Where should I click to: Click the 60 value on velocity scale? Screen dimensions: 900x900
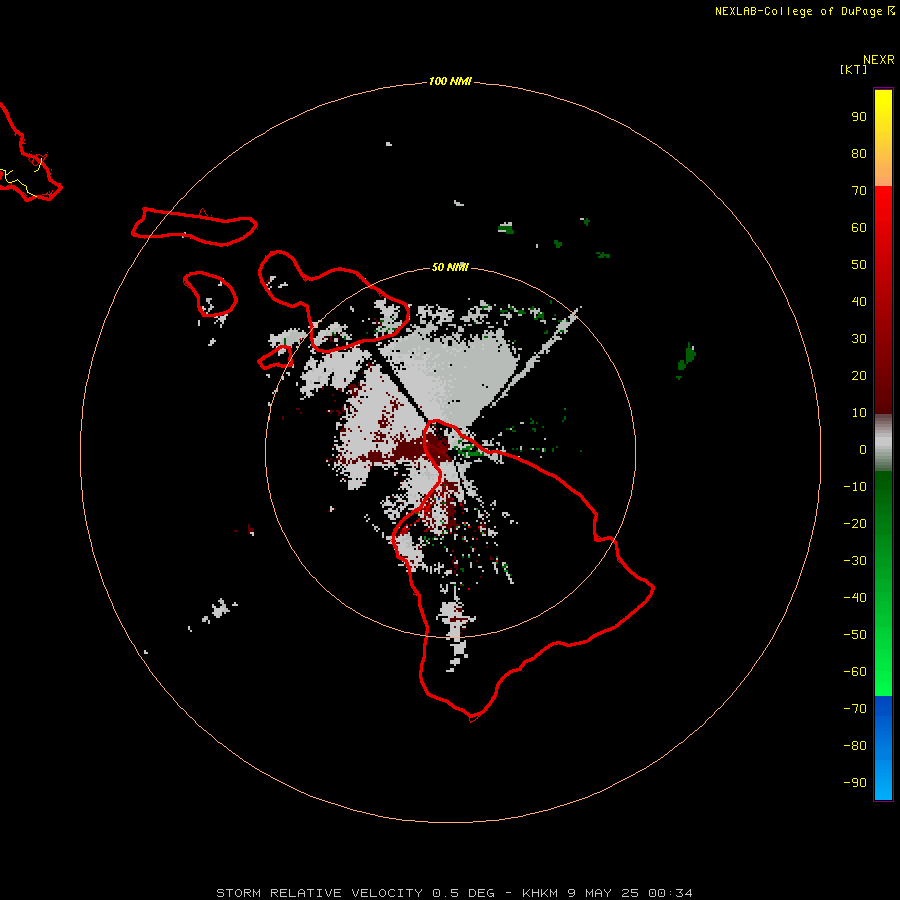click(x=859, y=227)
